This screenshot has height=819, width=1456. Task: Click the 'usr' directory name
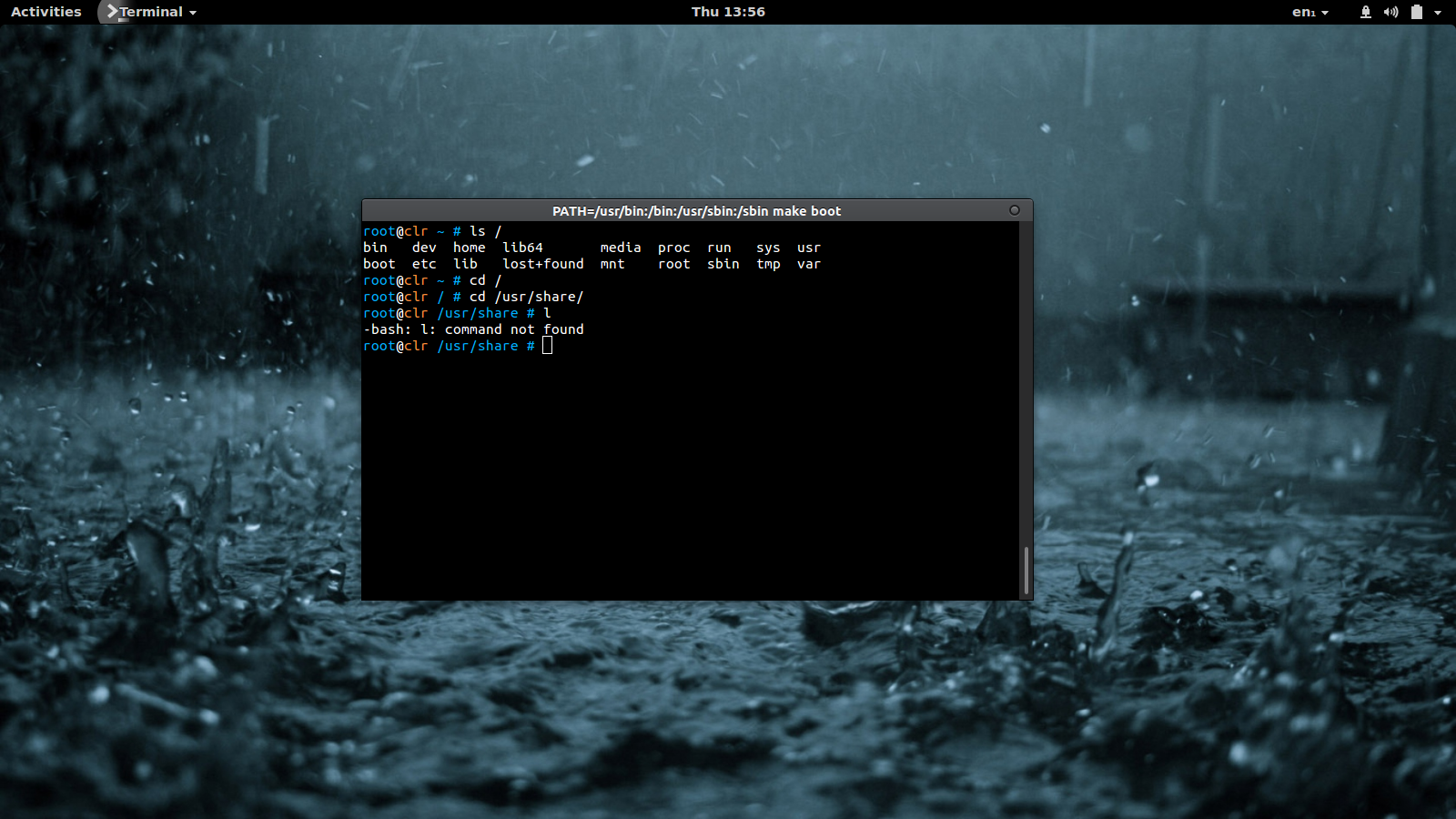(809, 248)
